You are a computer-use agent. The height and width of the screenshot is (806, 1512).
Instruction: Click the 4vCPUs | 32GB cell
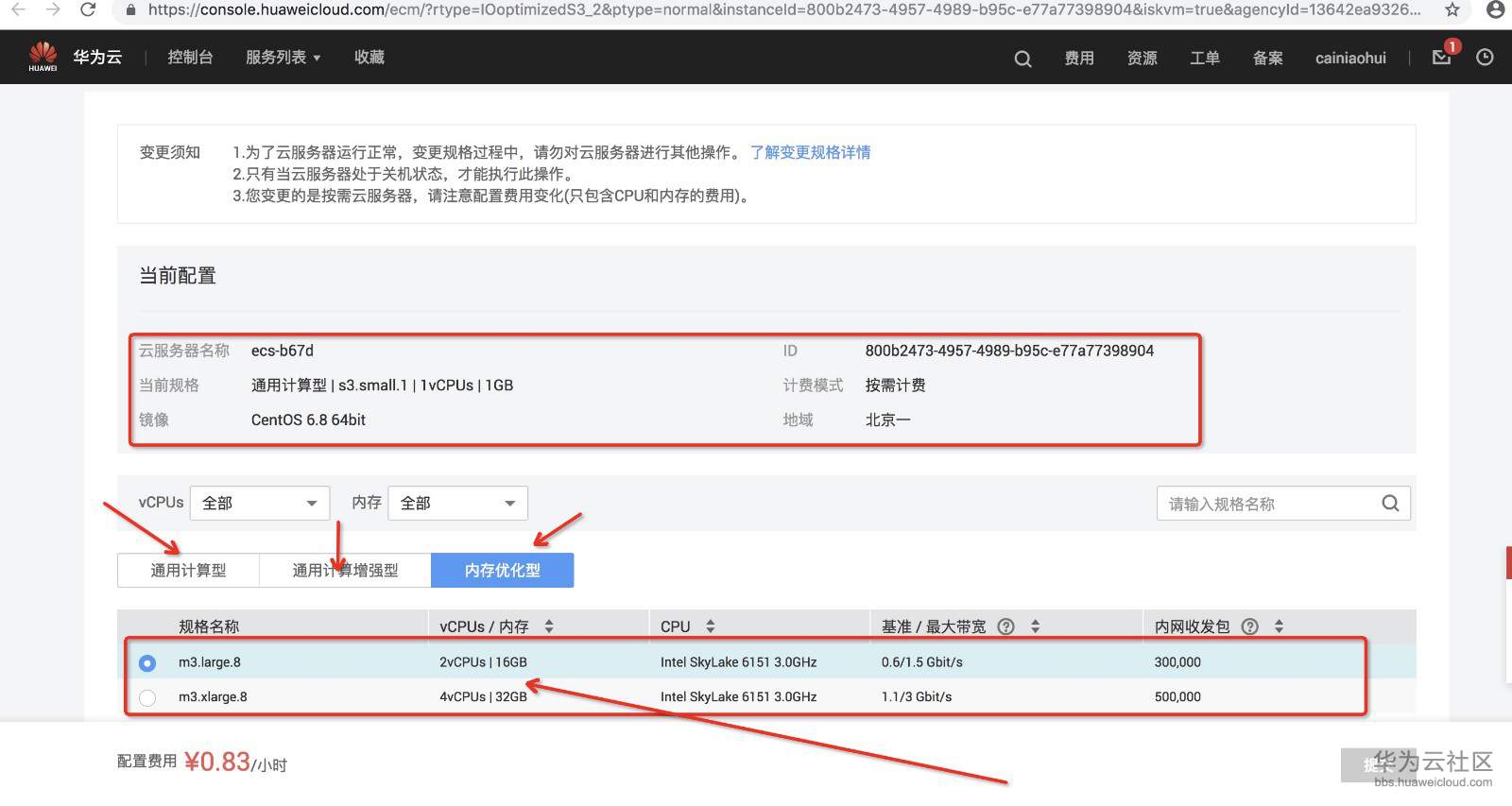click(x=483, y=697)
